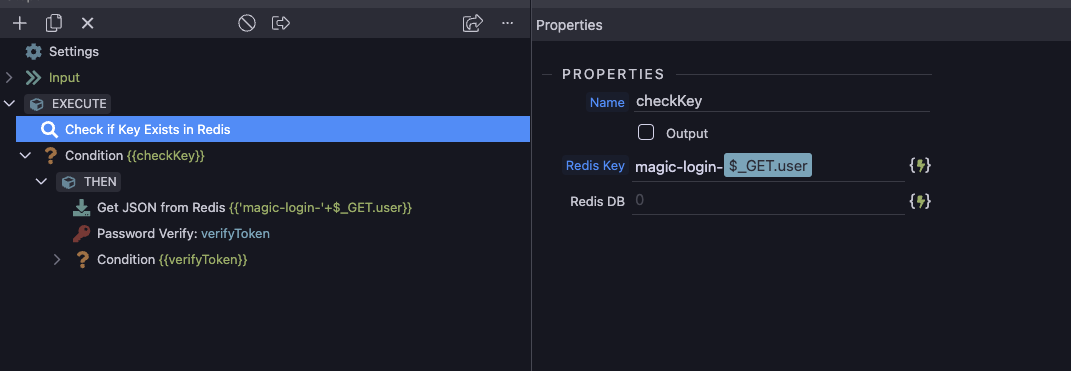Viewport: 1071px width, 371px height.
Task: Click the key icon for Password Verify
Action: point(82,234)
